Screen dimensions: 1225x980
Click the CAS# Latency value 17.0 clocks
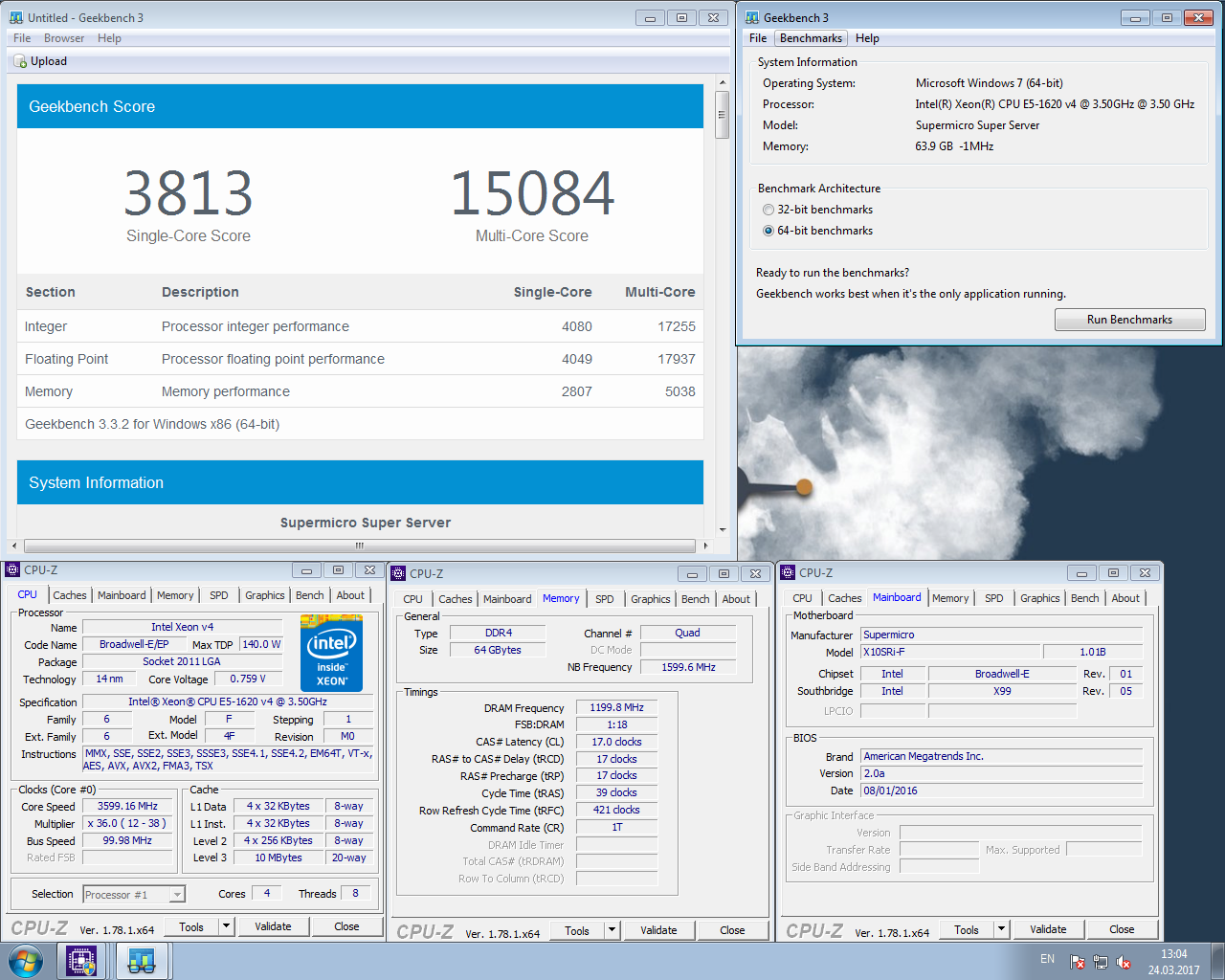pos(616,742)
